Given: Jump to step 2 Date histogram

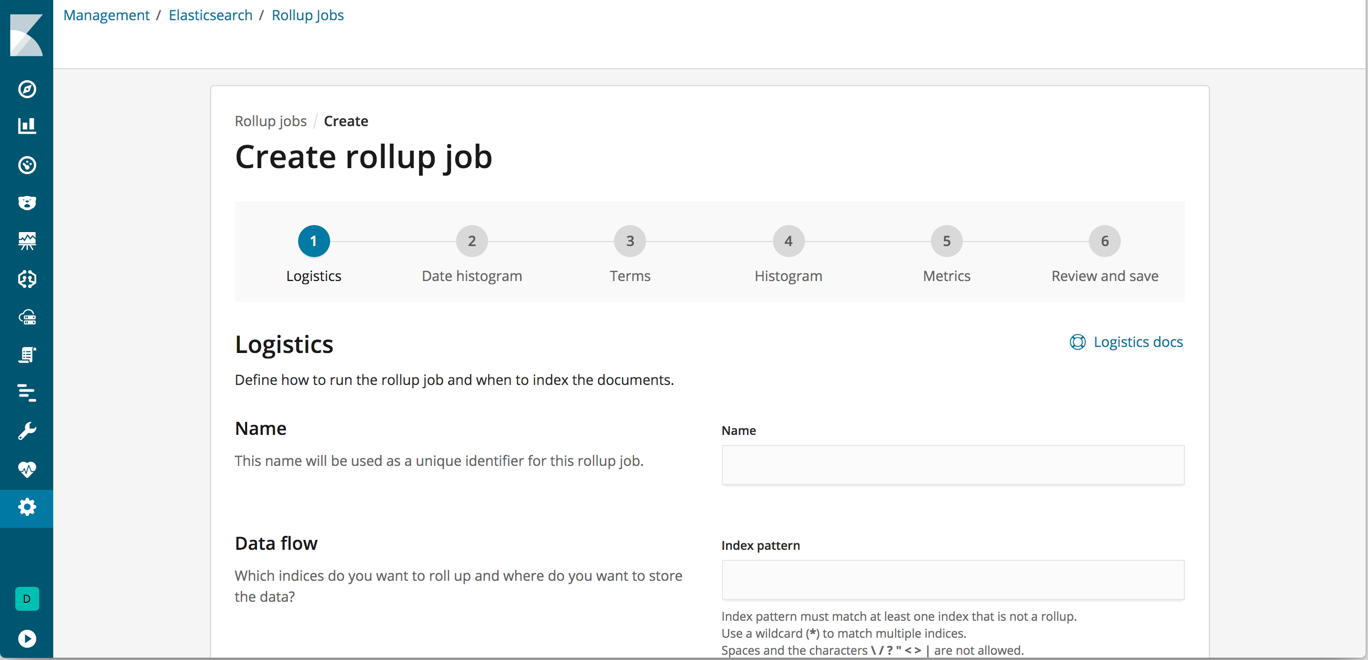Looking at the screenshot, I should pos(472,241).
